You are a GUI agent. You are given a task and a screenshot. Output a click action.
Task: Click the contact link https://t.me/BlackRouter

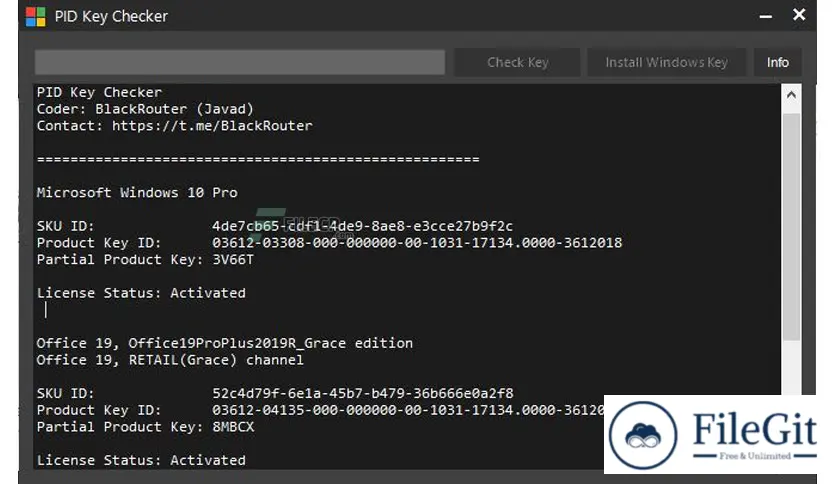coord(212,126)
